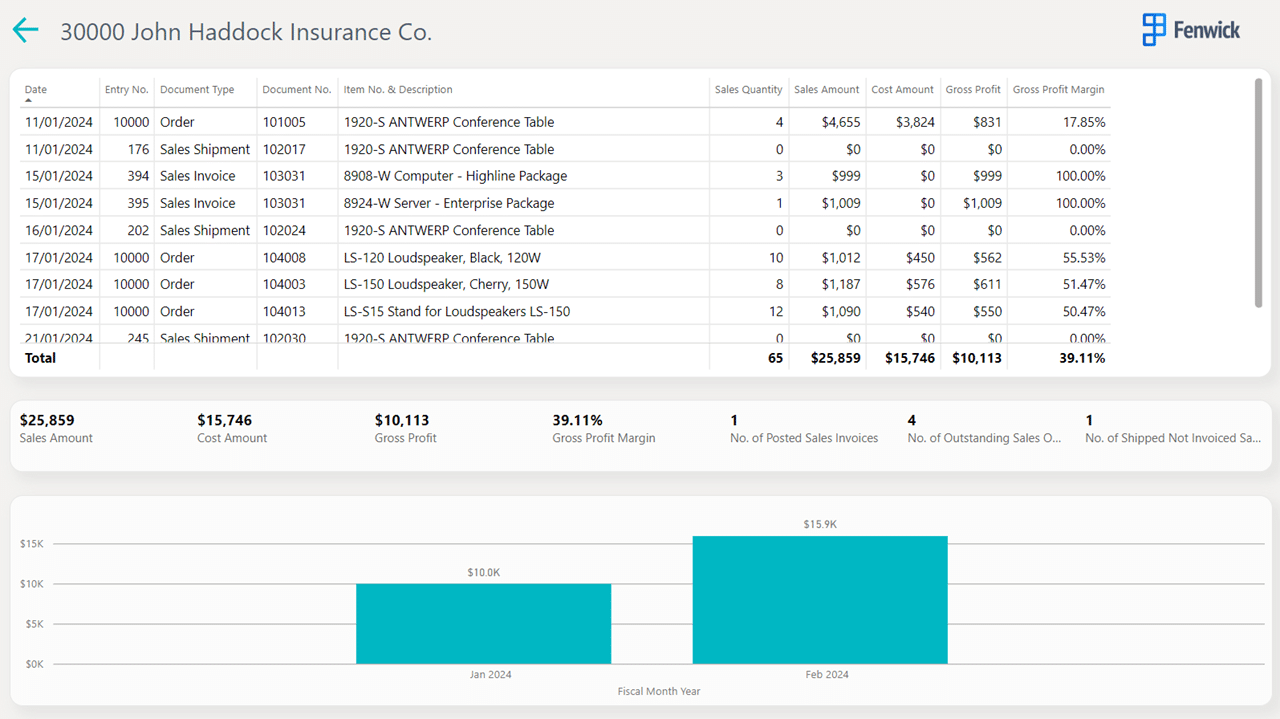Select the Feb 2024 bar
Screen dimensions: 1280x719
[819, 600]
